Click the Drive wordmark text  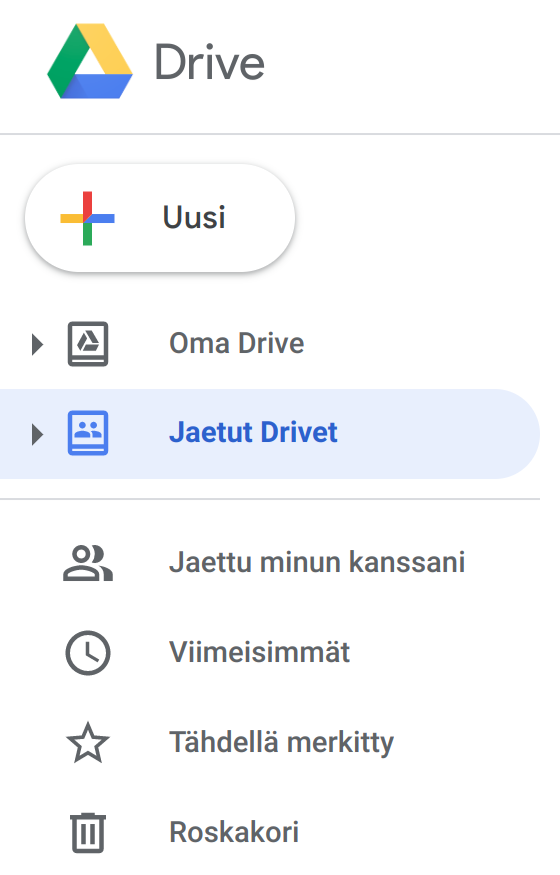(209, 62)
